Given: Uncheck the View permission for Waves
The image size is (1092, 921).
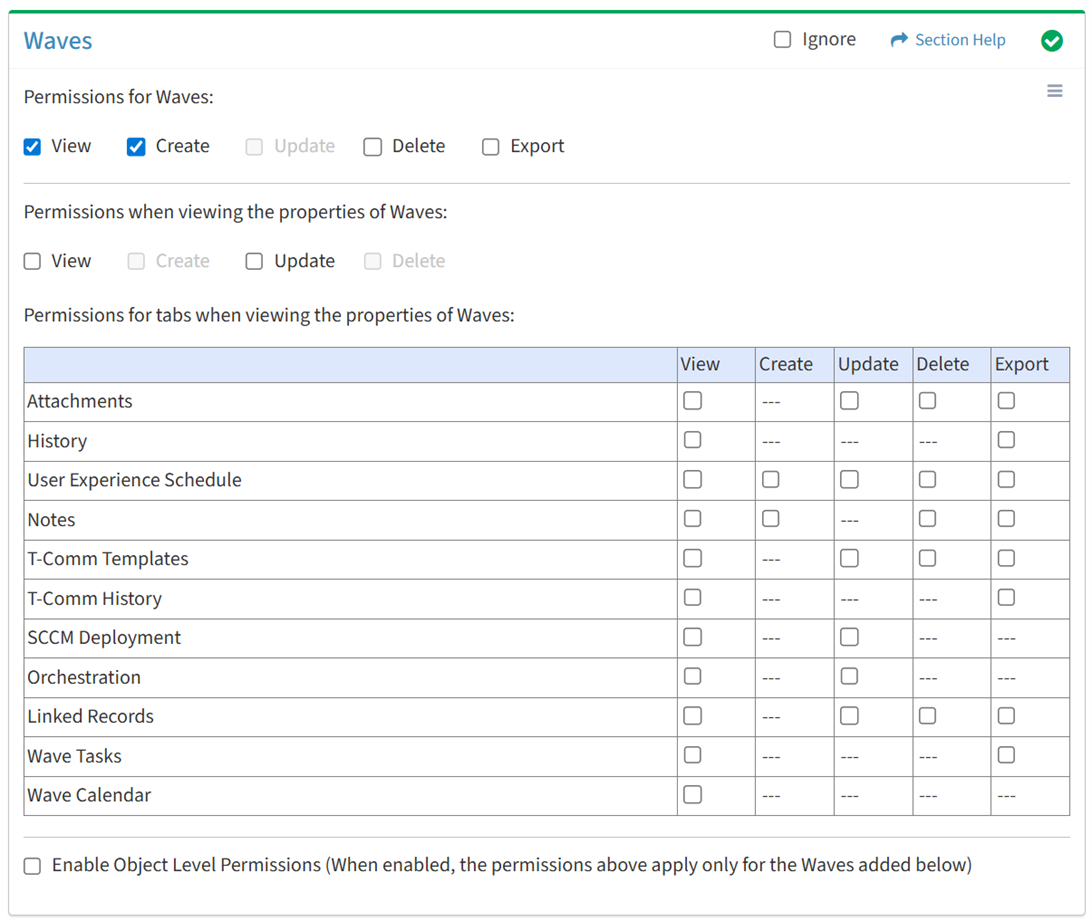Looking at the screenshot, I should tap(33, 147).
